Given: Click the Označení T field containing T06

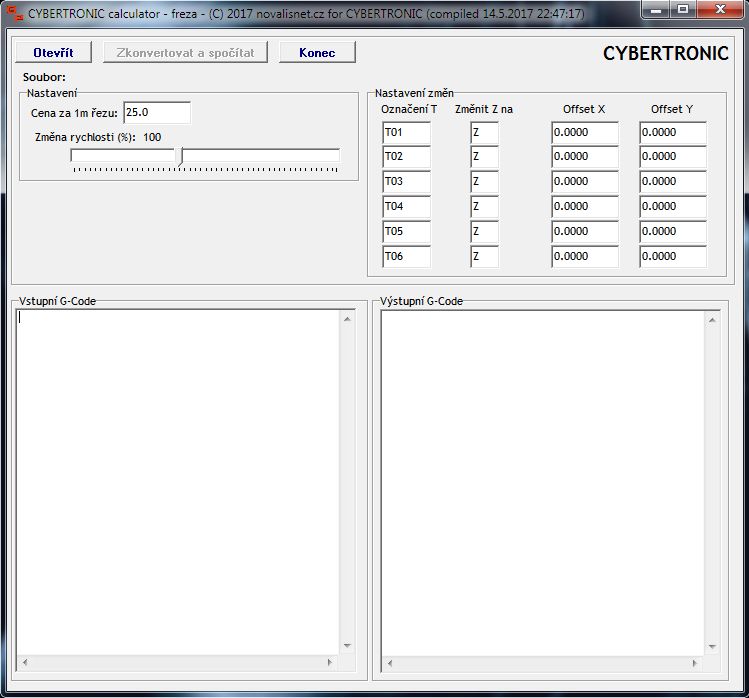Looking at the screenshot, I should 407,256.
